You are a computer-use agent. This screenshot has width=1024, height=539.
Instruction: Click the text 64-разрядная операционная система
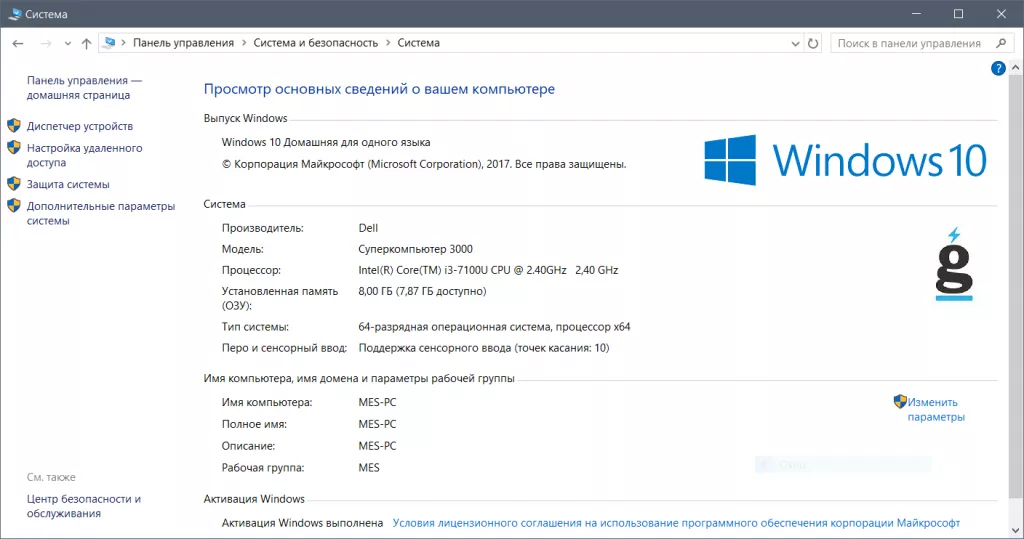[455, 327]
